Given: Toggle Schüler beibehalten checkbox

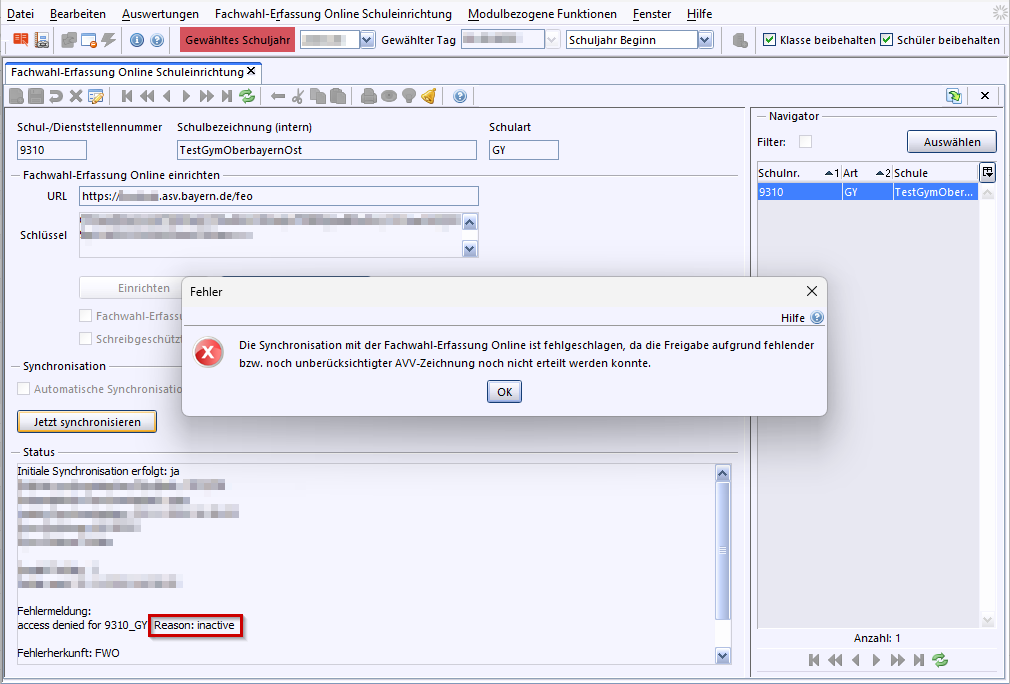Looking at the screenshot, I should [x=886, y=40].
